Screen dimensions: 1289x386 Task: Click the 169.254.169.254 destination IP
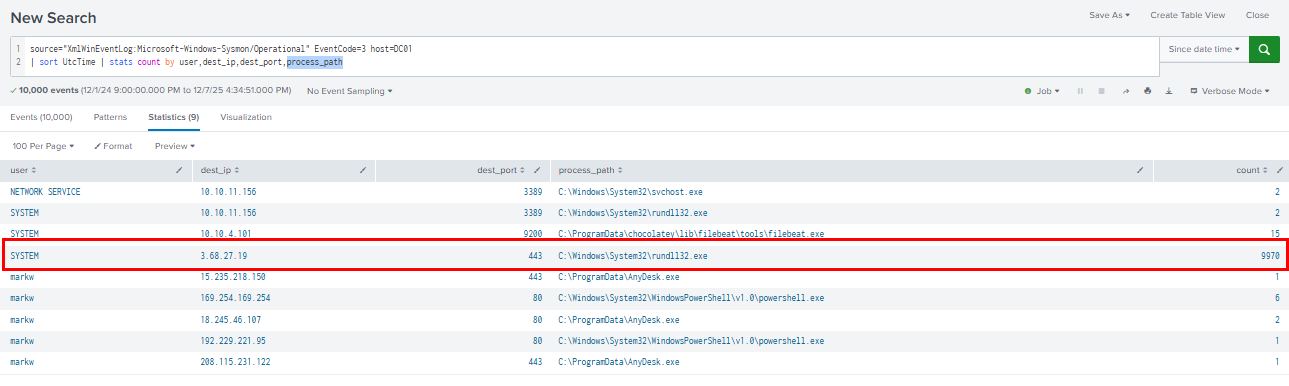click(236, 298)
